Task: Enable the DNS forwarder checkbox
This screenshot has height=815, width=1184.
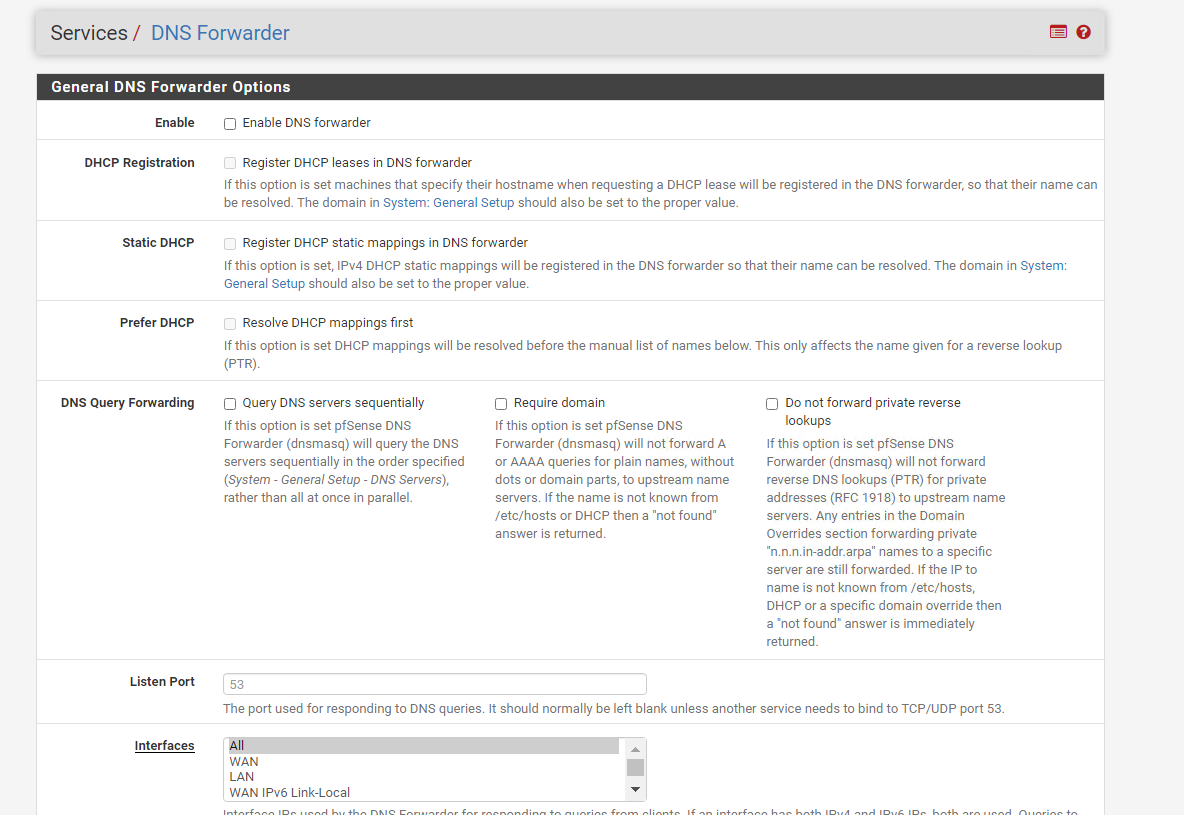Action: [230, 124]
